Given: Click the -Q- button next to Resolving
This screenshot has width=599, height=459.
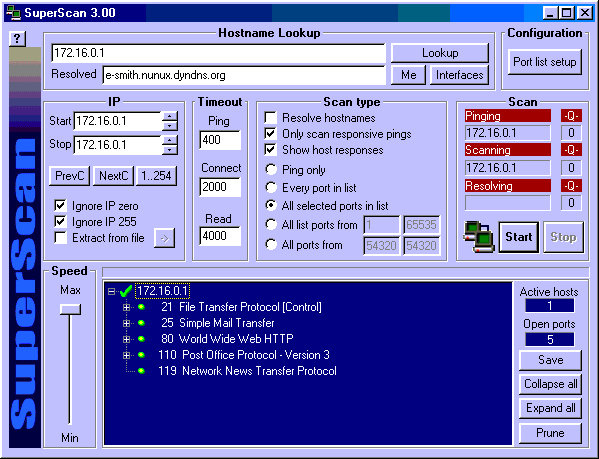Looking at the screenshot, I should click(571, 186).
